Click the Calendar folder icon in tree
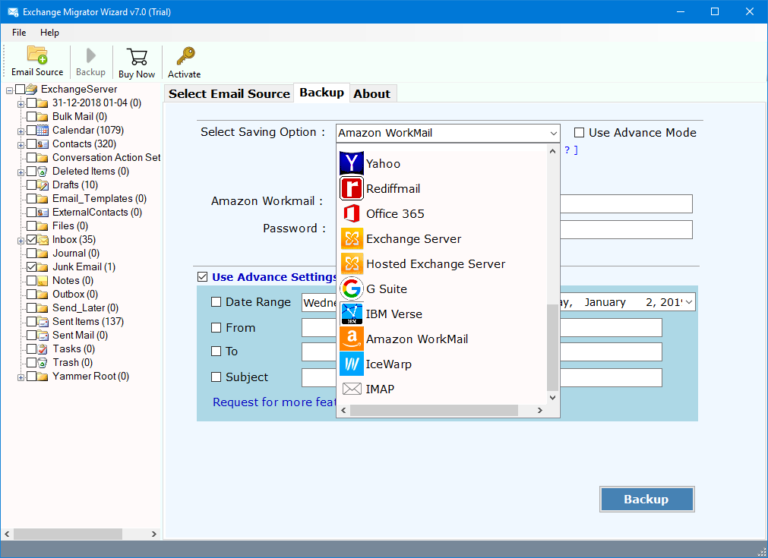 (x=43, y=130)
